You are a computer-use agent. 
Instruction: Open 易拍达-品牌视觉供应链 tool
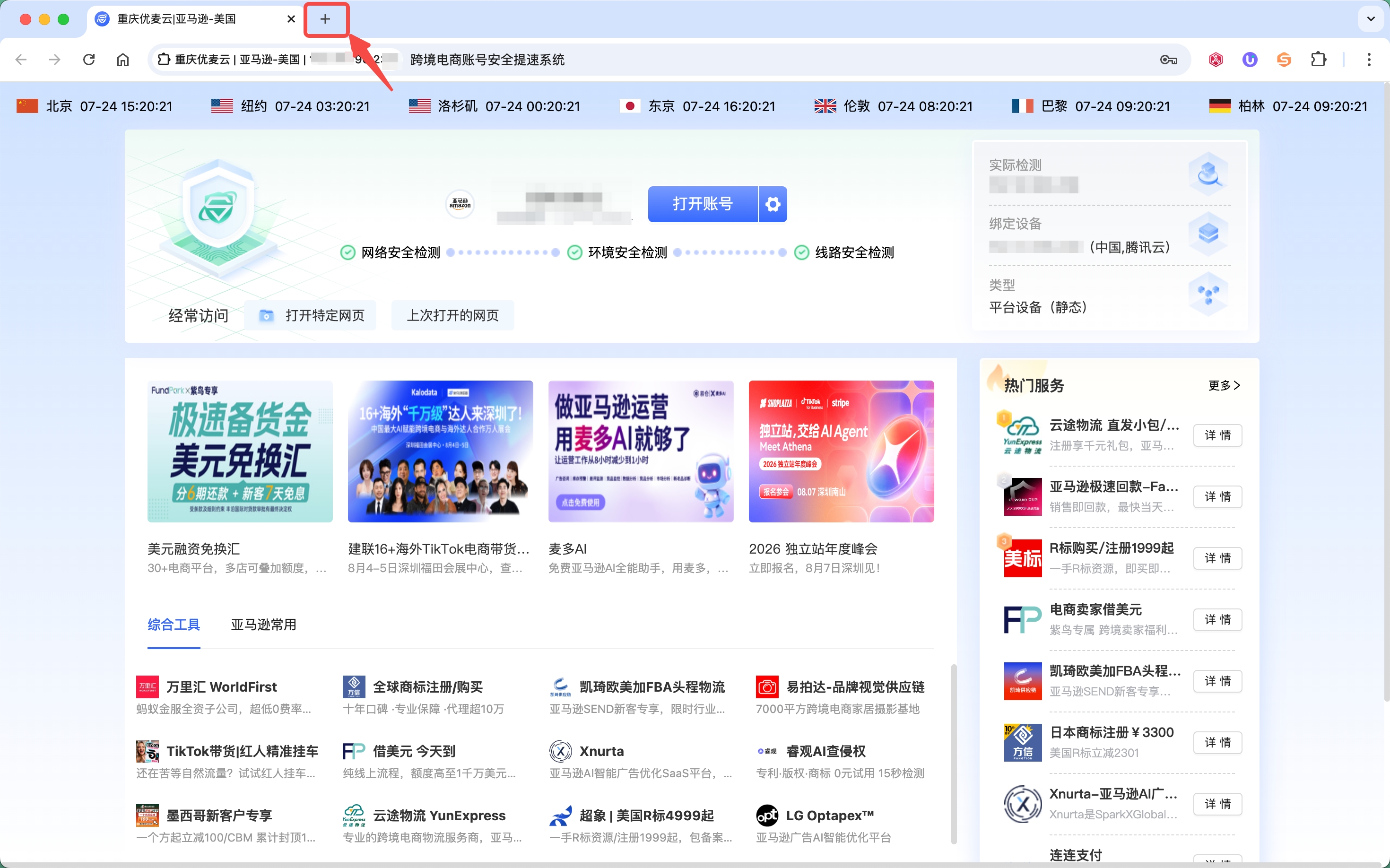pos(841,697)
